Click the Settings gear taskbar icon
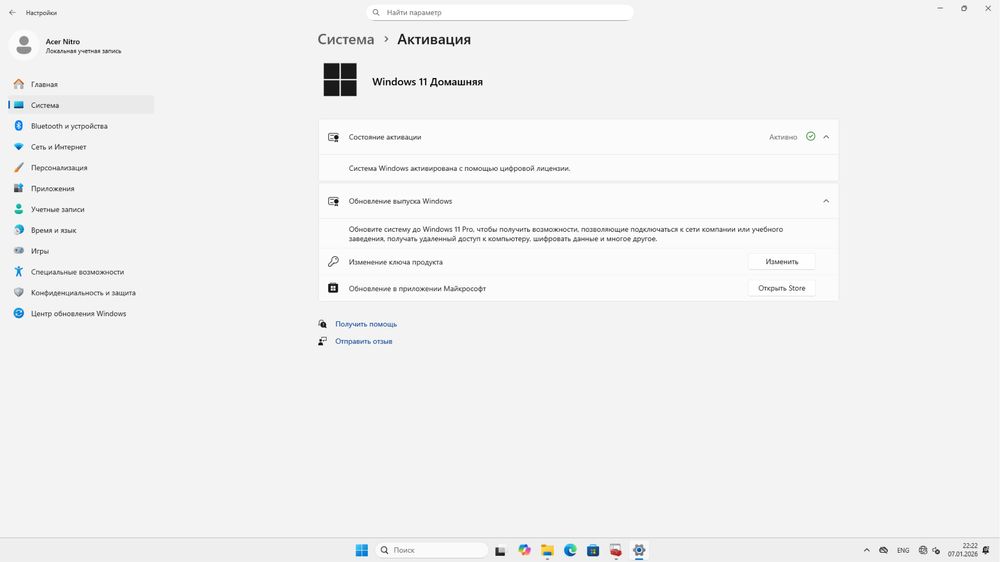This screenshot has width=1000, height=562. (x=638, y=550)
